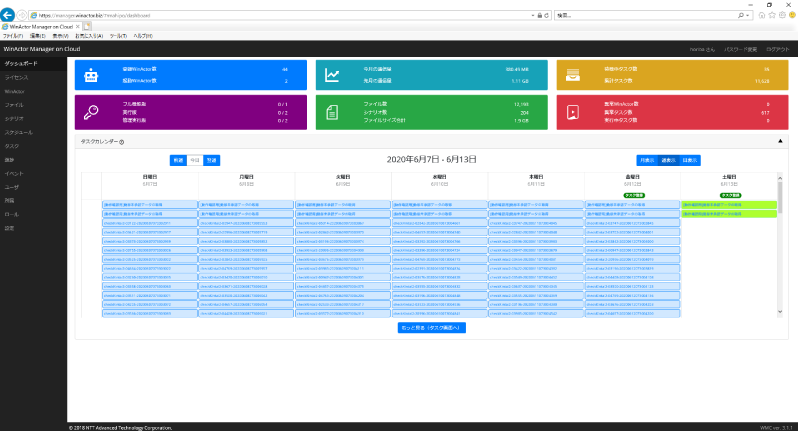The width and height of the screenshot is (798, 431).
Task: Click the alert icon on the red card
Action: tap(573, 110)
